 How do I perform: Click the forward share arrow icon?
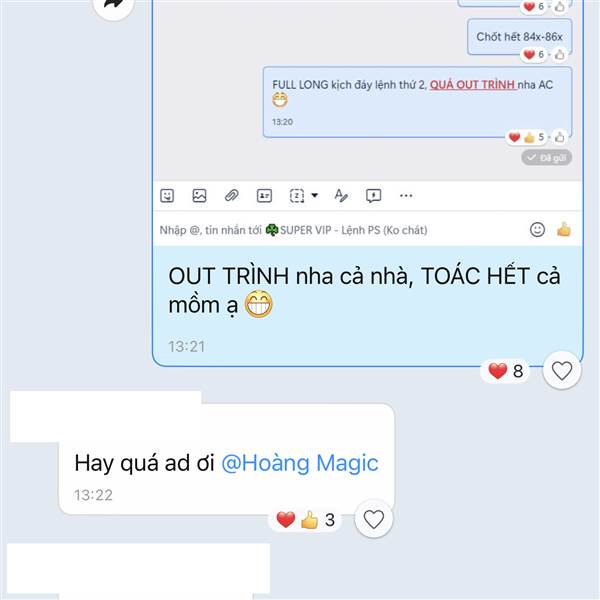point(113,5)
